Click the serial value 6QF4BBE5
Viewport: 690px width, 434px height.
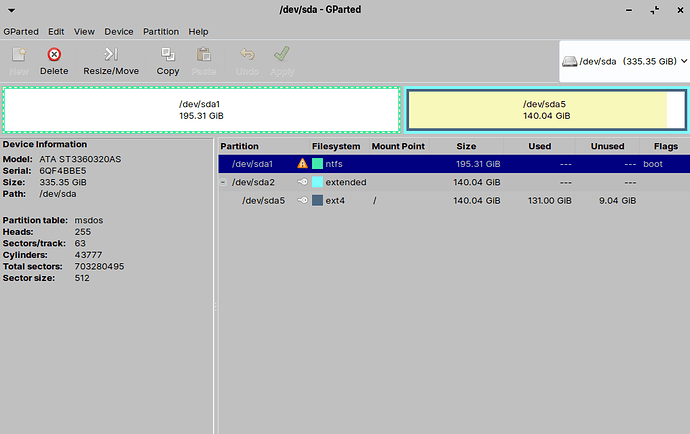coord(63,170)
